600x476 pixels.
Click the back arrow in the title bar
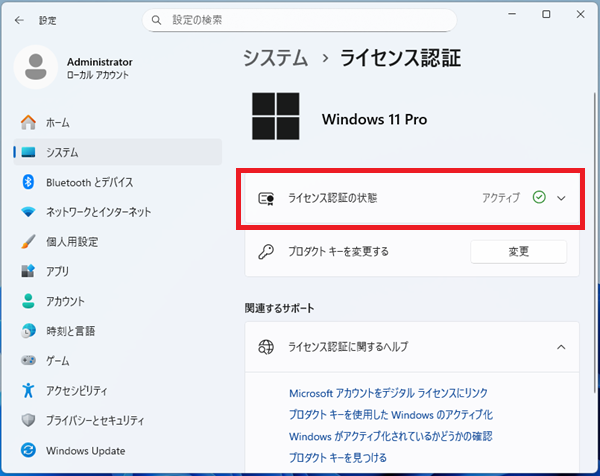pyautogui.click(x=19, y=19)
